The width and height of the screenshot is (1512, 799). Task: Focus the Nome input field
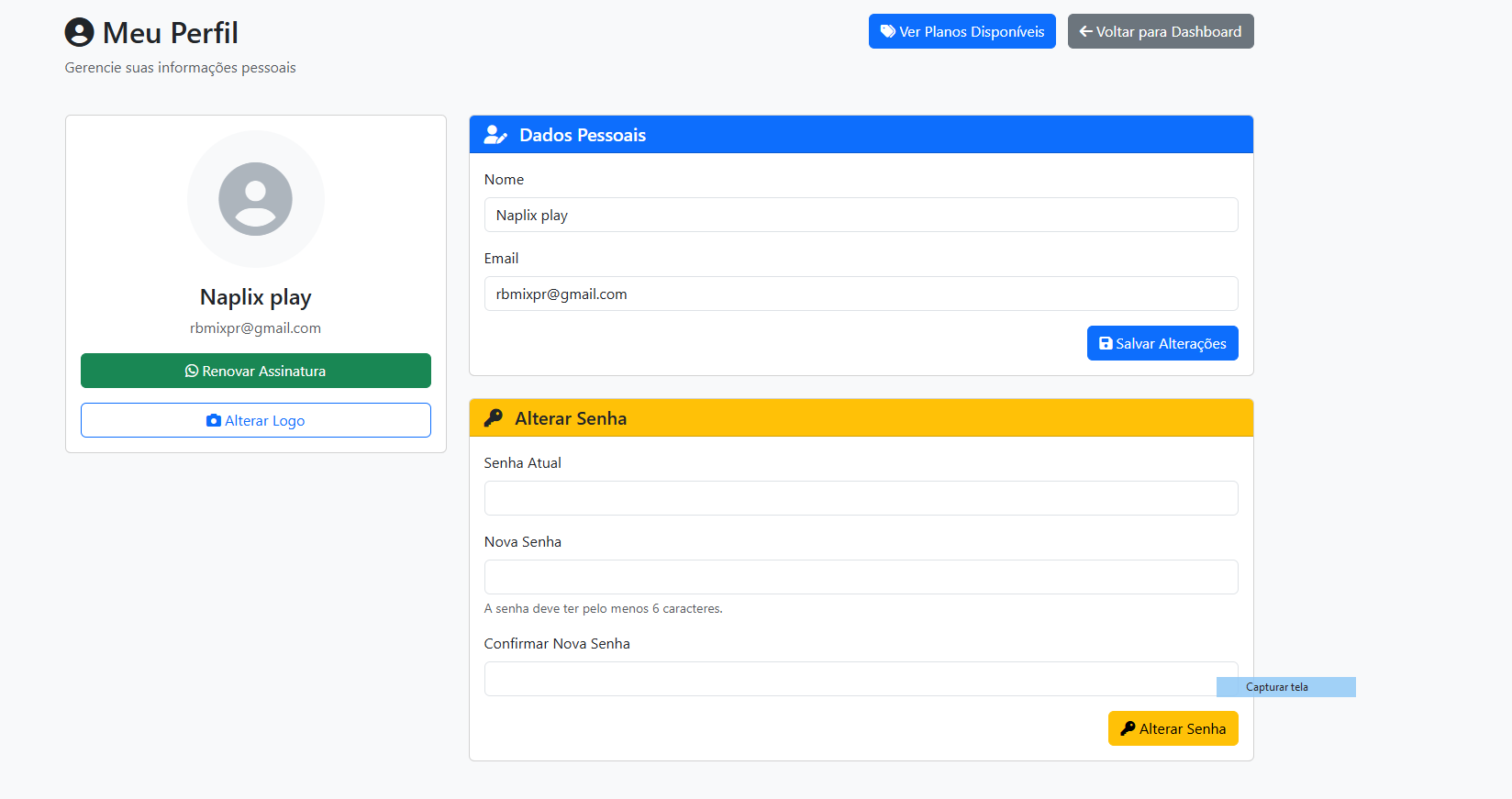861,215
